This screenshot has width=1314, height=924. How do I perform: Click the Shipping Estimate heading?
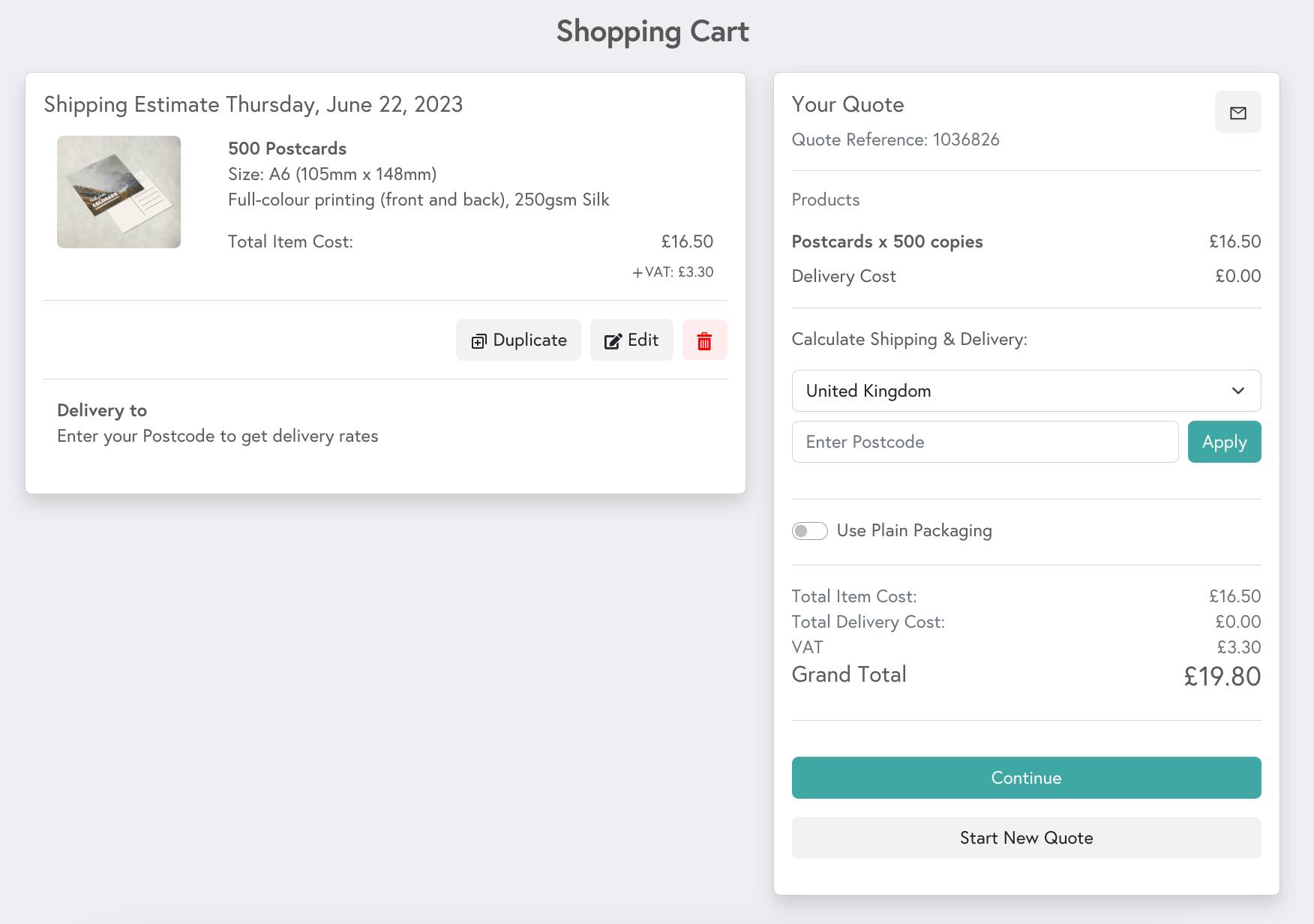click(253, 105)
